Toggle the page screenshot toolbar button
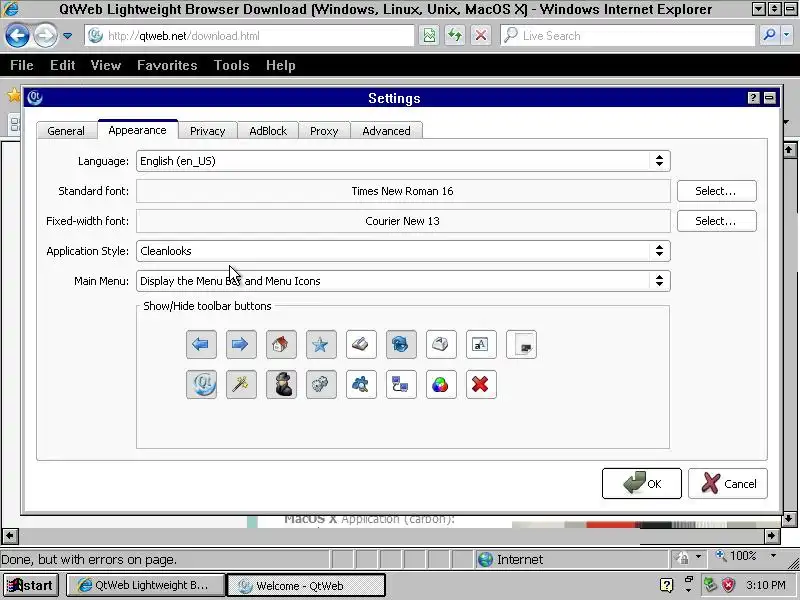Image resolution: width=800 pixels, height=600 pixels. pos(521,344)
